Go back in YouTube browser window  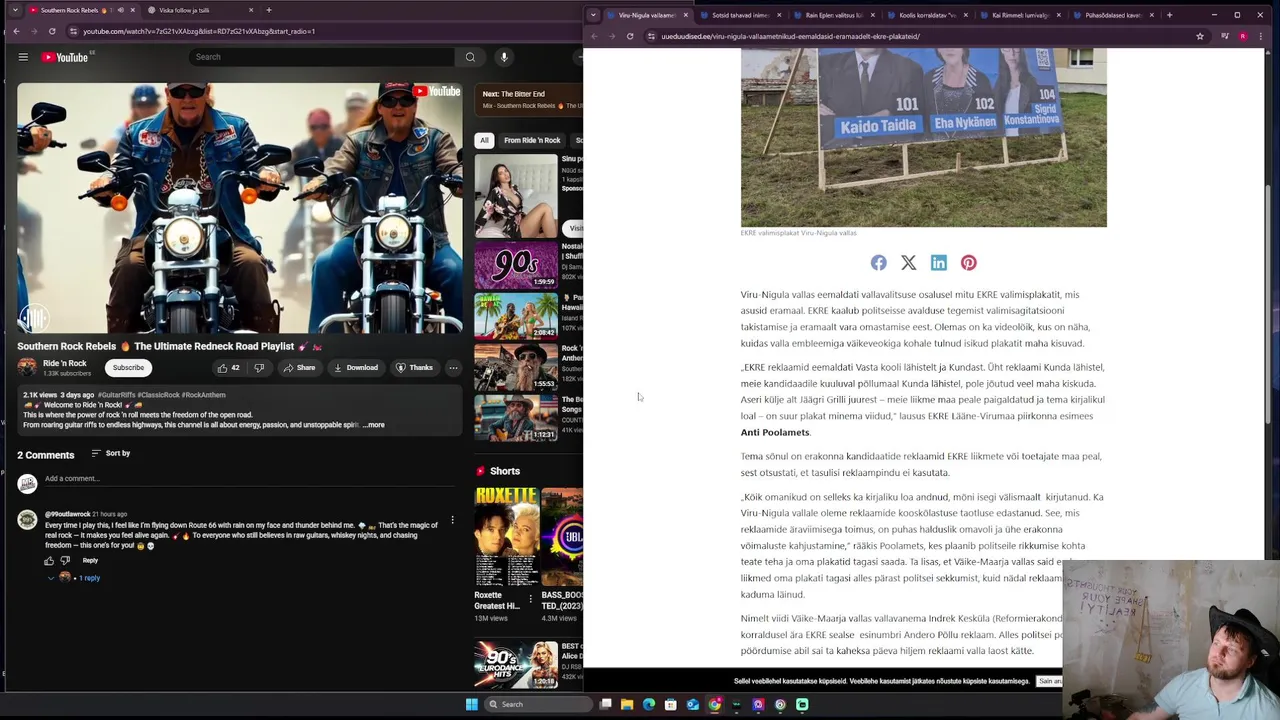click(x=17, y=31)
